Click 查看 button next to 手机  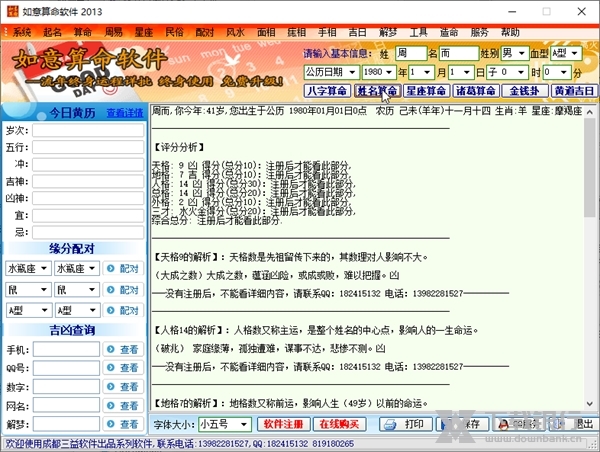point(123,349)
